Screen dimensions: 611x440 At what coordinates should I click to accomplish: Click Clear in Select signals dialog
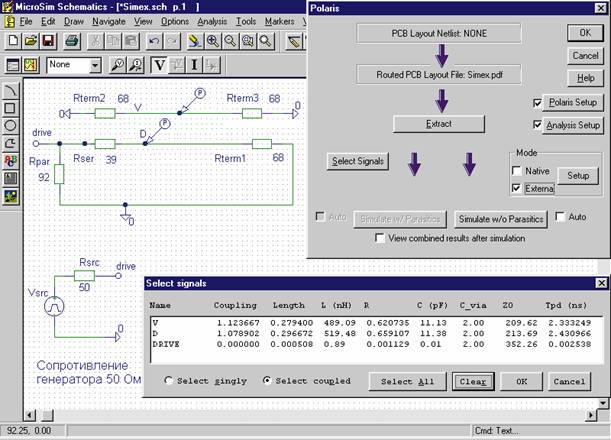473,381
